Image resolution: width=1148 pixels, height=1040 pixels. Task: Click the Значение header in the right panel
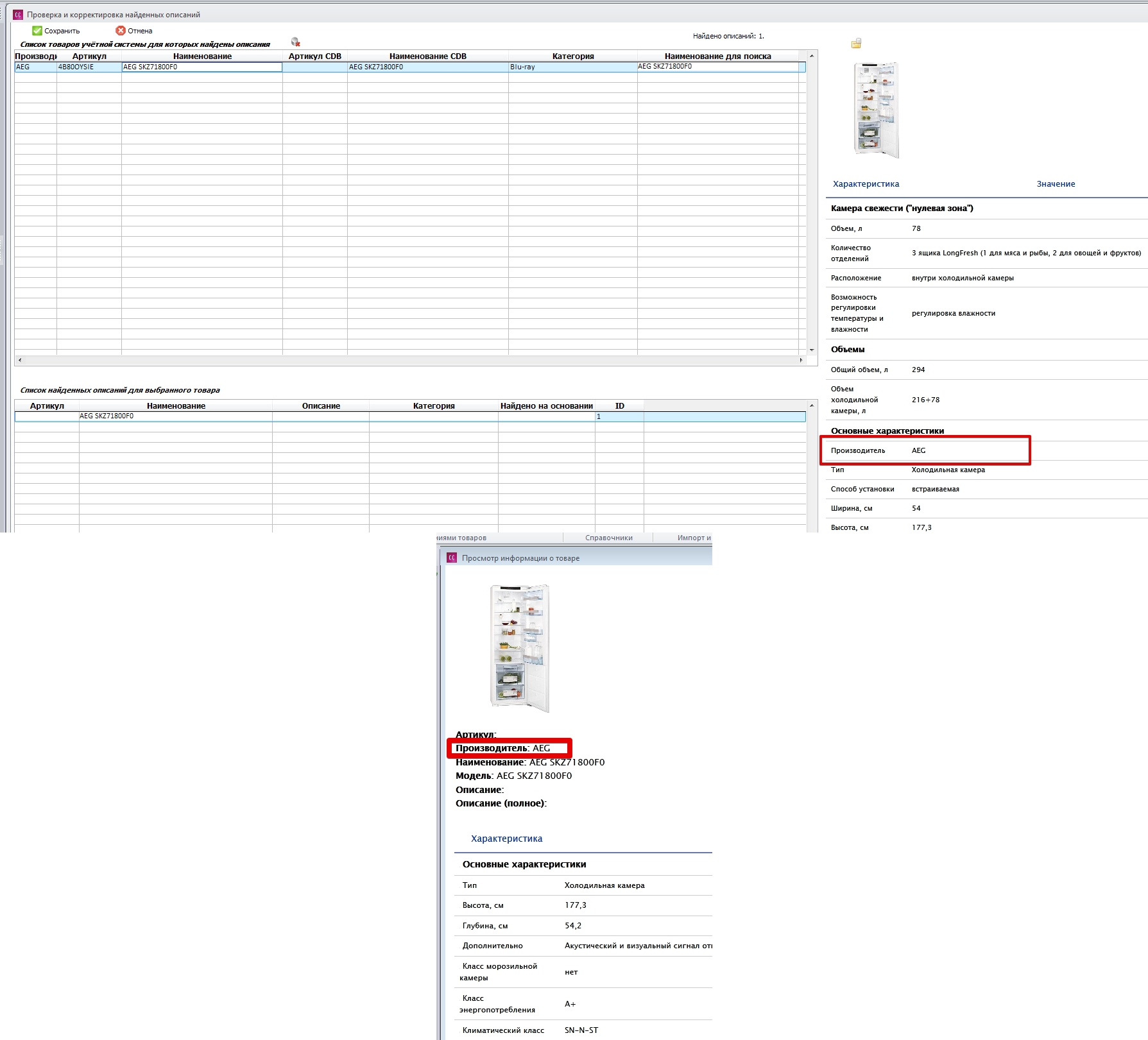tap(1056, 184)
